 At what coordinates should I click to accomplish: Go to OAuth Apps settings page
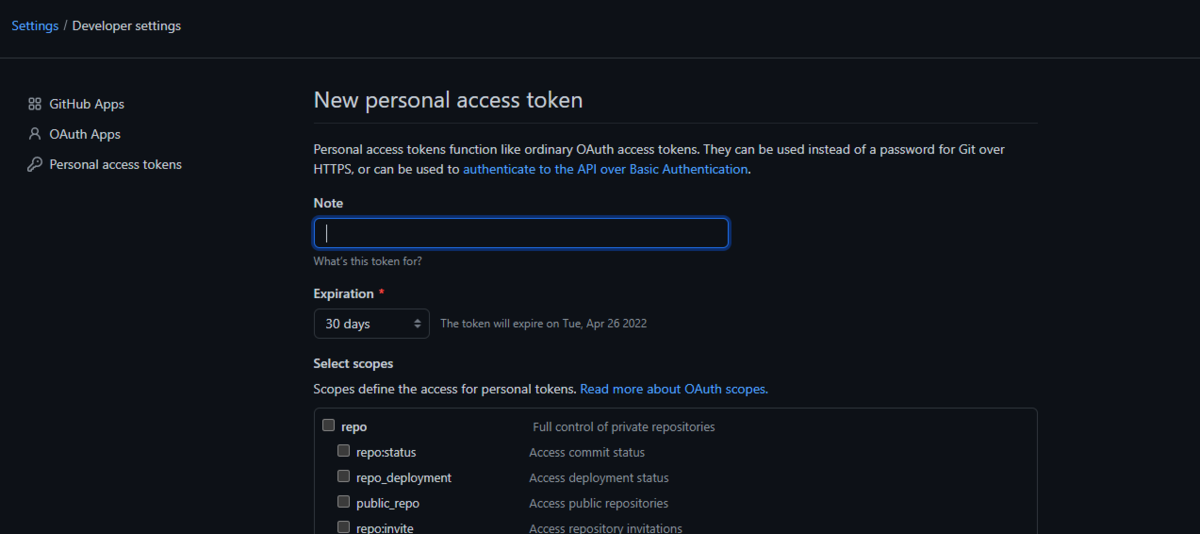[85, 134]
